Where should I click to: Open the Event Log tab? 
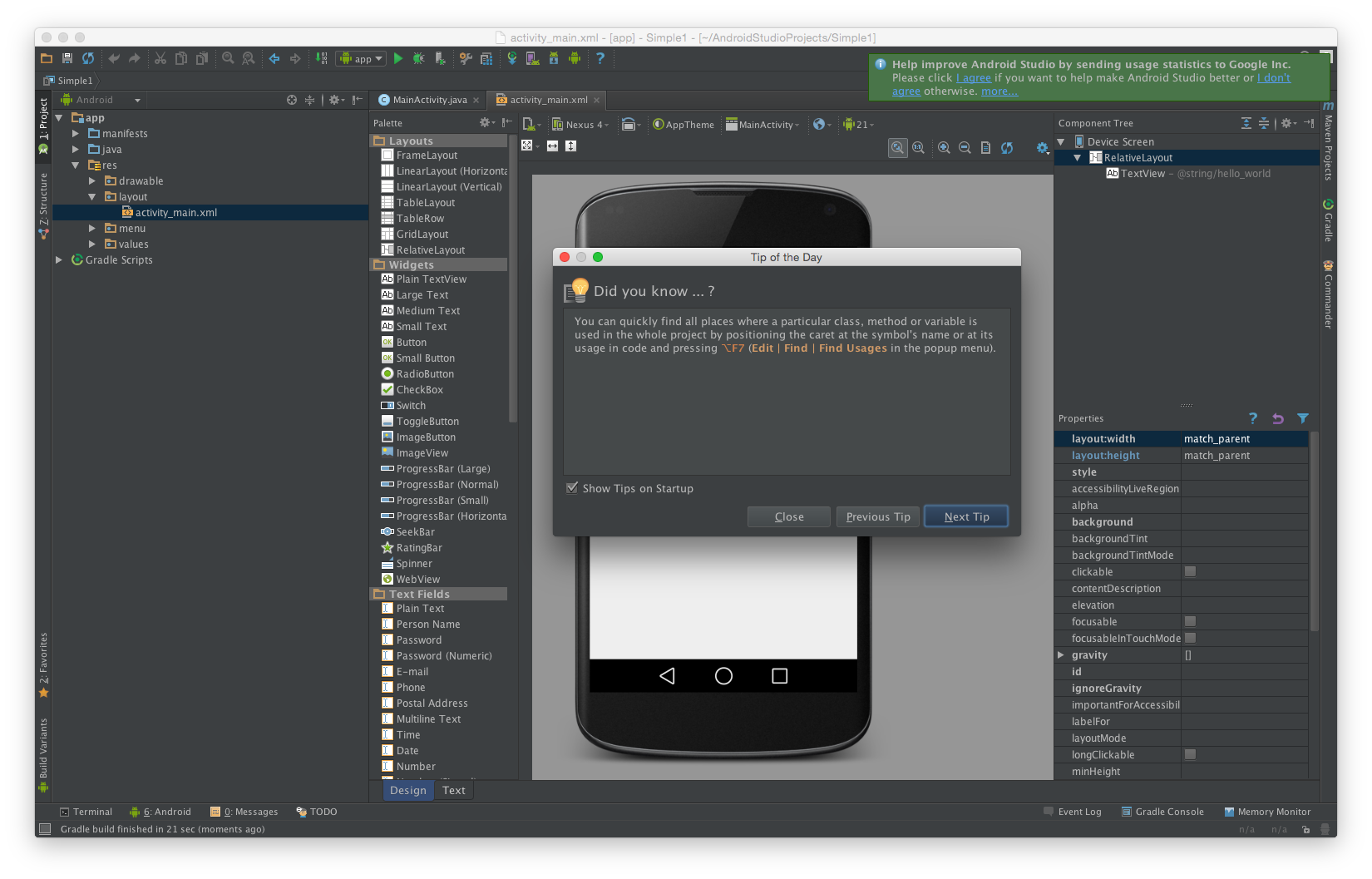click(x=1073, y=812)
